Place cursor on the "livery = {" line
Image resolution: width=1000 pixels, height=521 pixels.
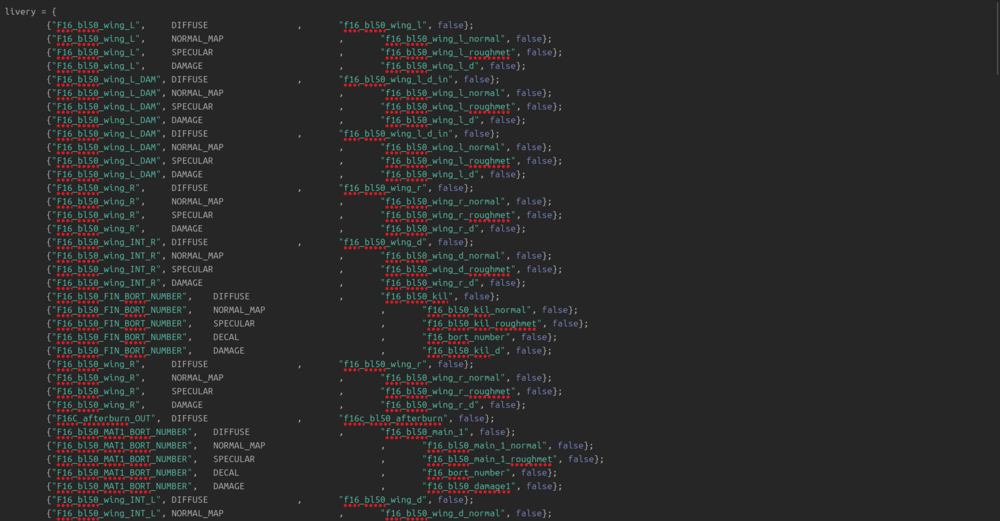(x=31, y=11)
